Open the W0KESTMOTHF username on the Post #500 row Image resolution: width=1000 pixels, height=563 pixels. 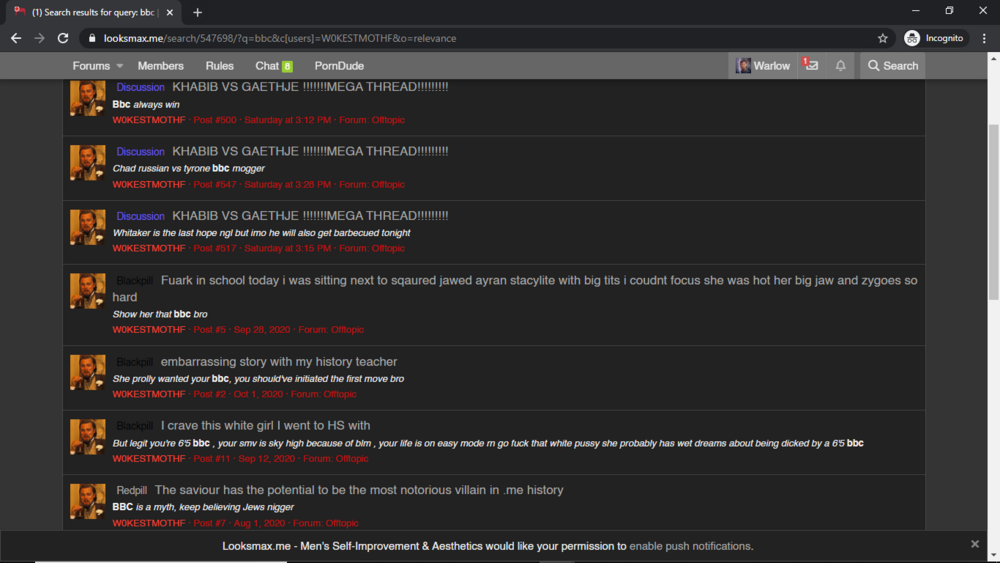coord(149,120)
